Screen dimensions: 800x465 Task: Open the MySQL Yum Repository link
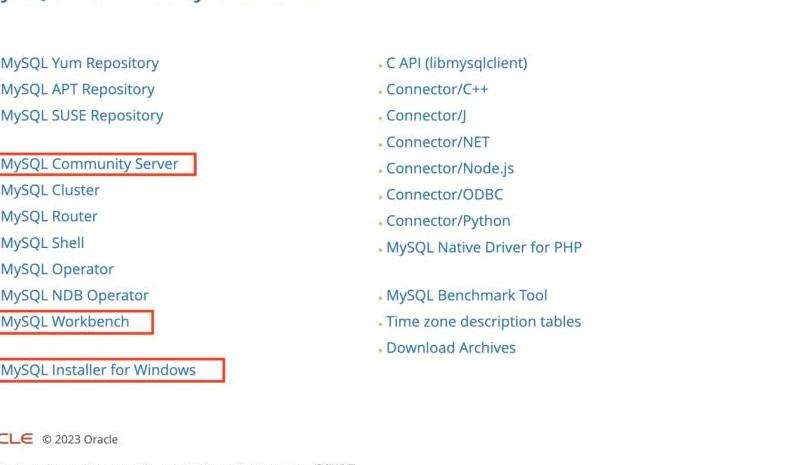[x=80, y=63]
